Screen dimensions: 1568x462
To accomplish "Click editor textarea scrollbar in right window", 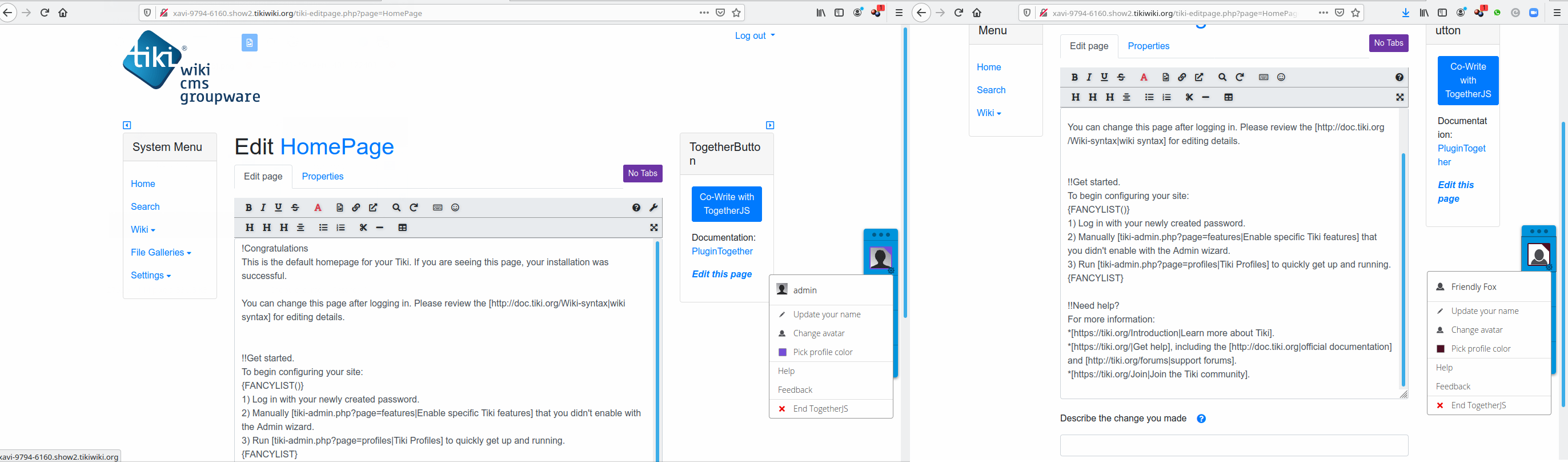I will (x=1403, y=270).
